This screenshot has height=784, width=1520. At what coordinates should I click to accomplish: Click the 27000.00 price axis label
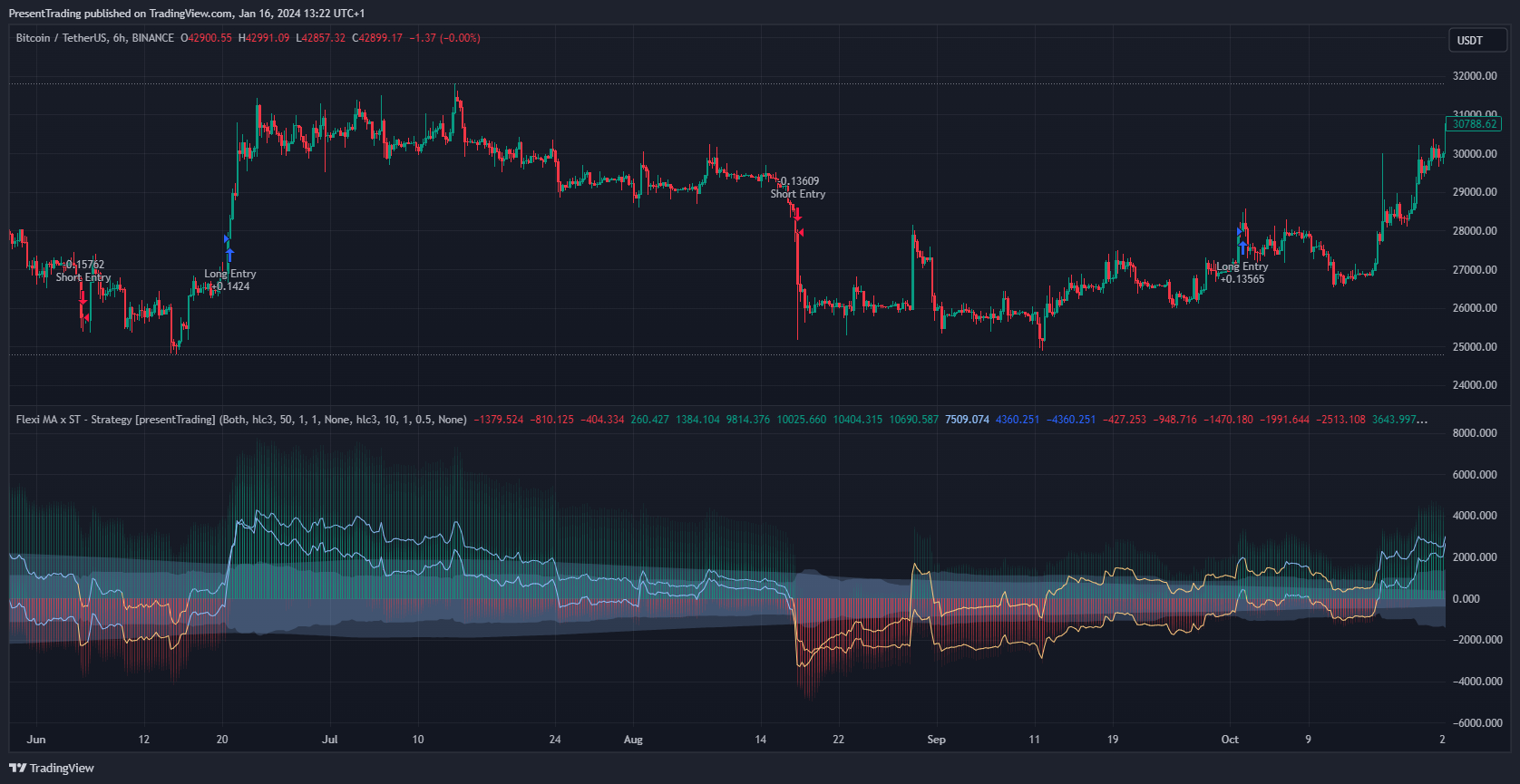1475,270
